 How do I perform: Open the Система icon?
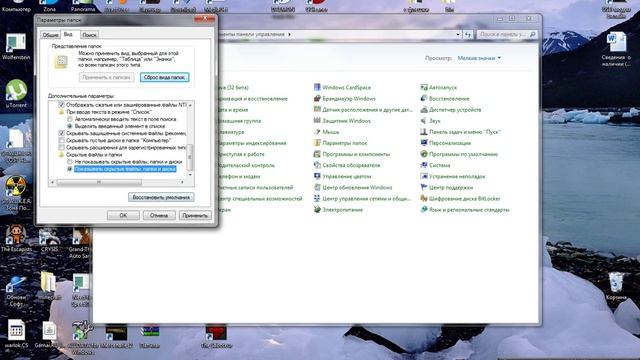[x=424, y=165]
